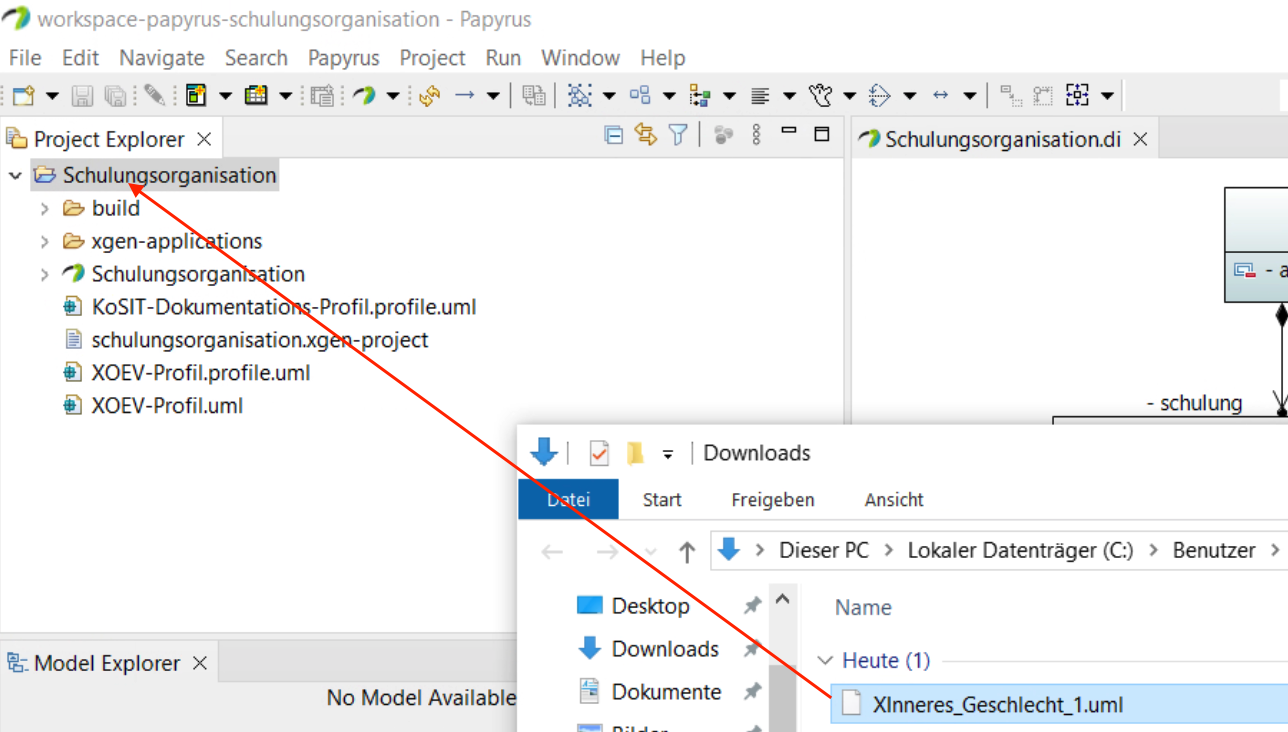Expand the xgen-applications folder
The height and width of the screenshot is (732, 1288).
pyautogui.click(x=44, y=242)
